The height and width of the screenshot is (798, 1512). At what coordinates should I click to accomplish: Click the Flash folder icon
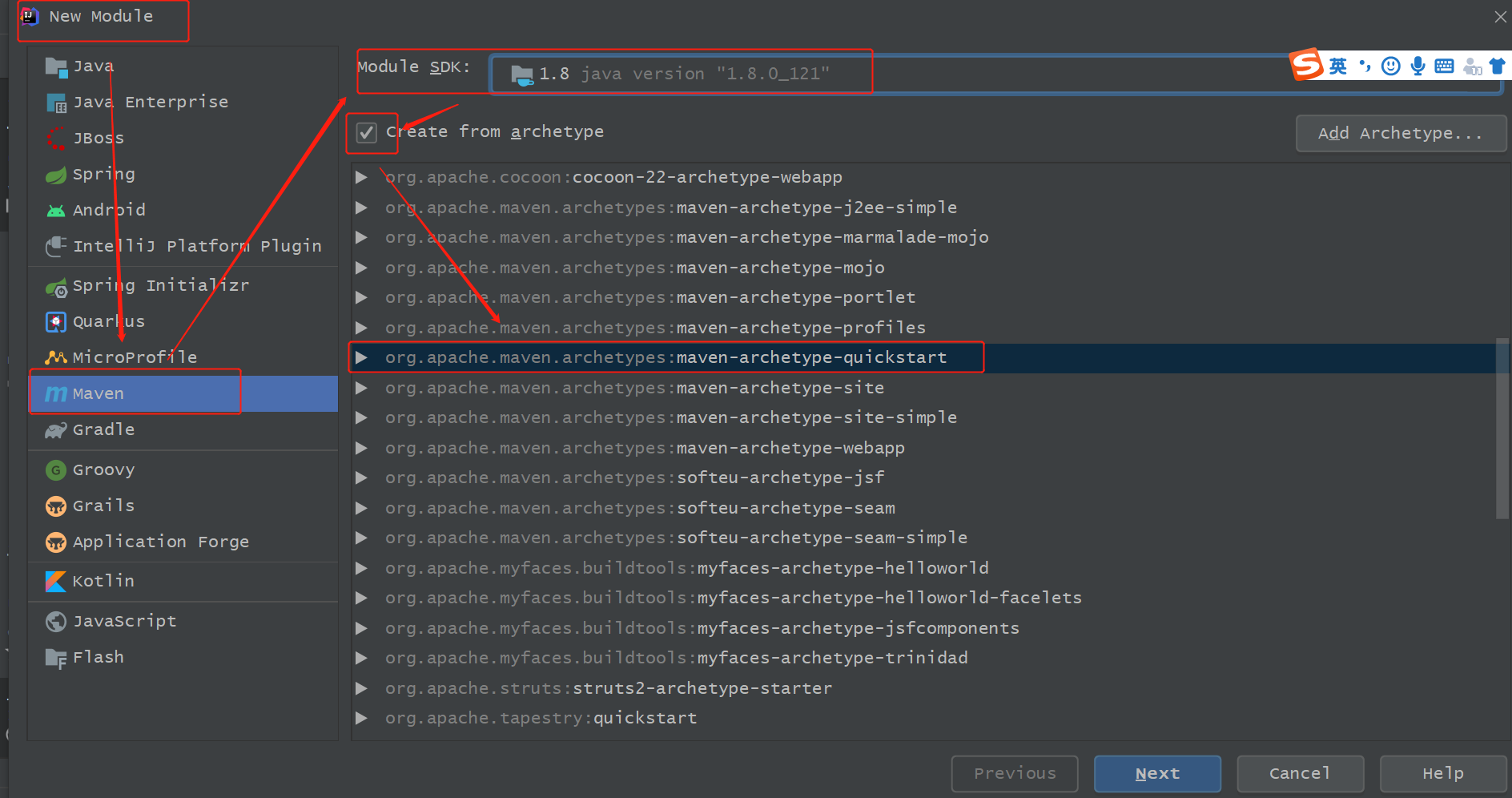pos(56,658)
